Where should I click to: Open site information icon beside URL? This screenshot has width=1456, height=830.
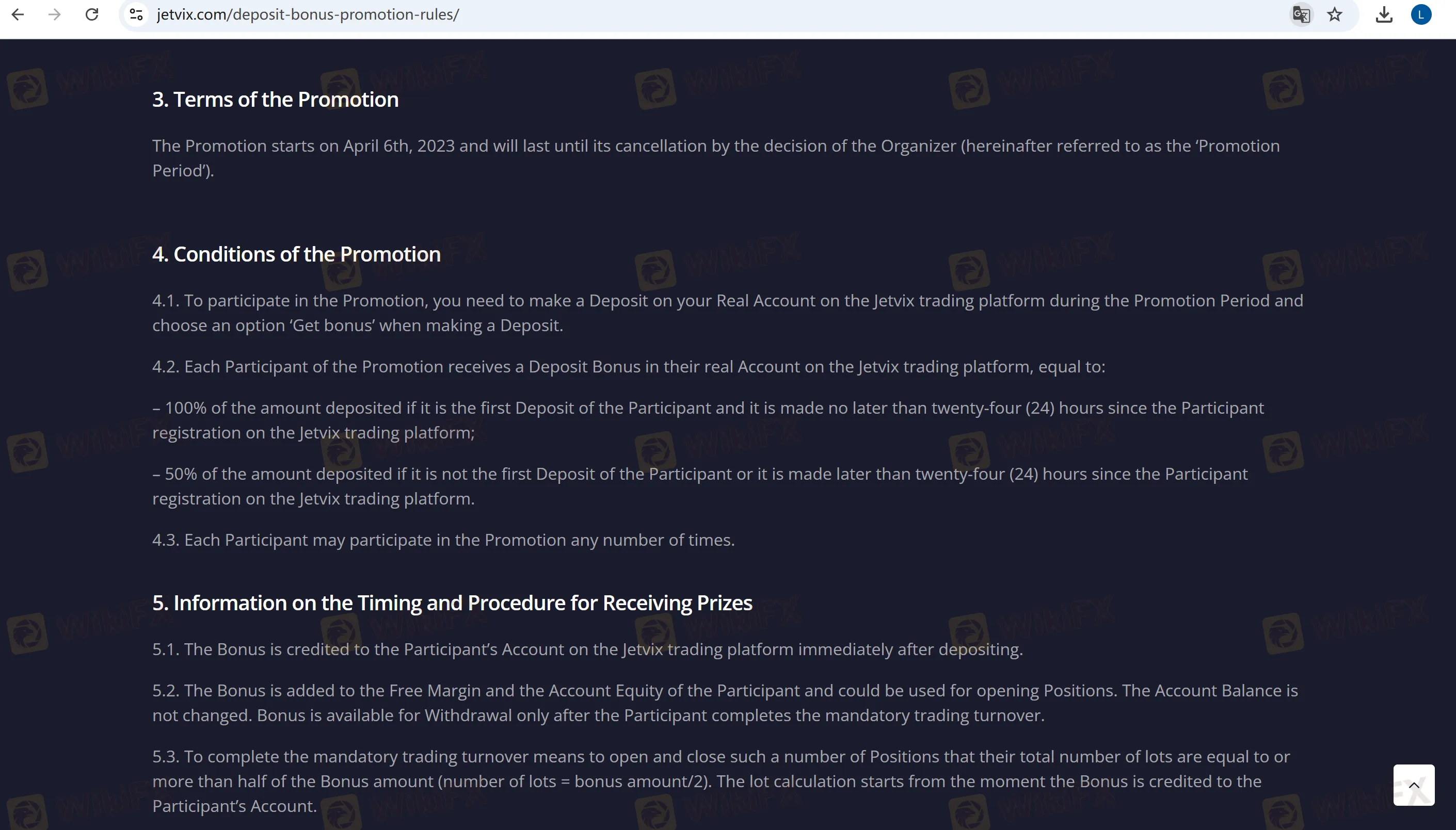tap(136, 14)
